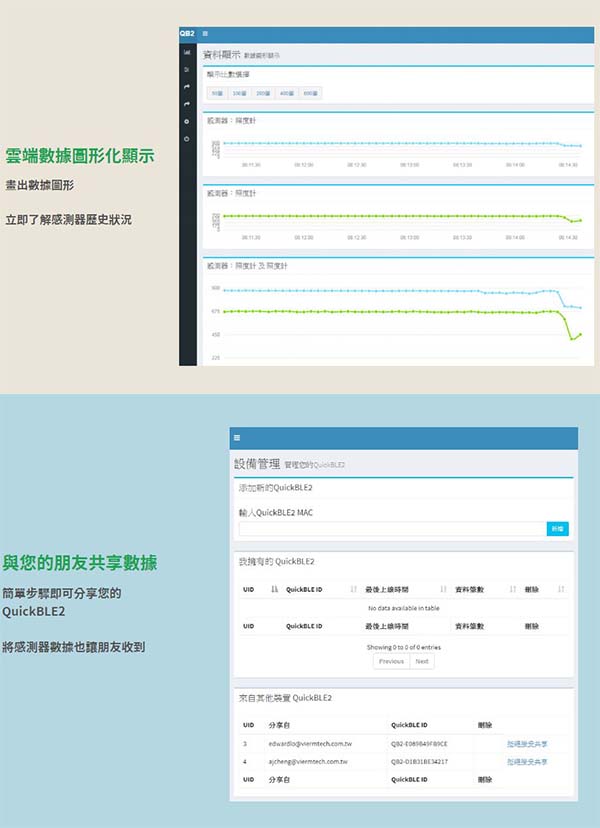Select the 200筆 data count option
This screenshot has height=828, width=600.
[x=263, y=93]
